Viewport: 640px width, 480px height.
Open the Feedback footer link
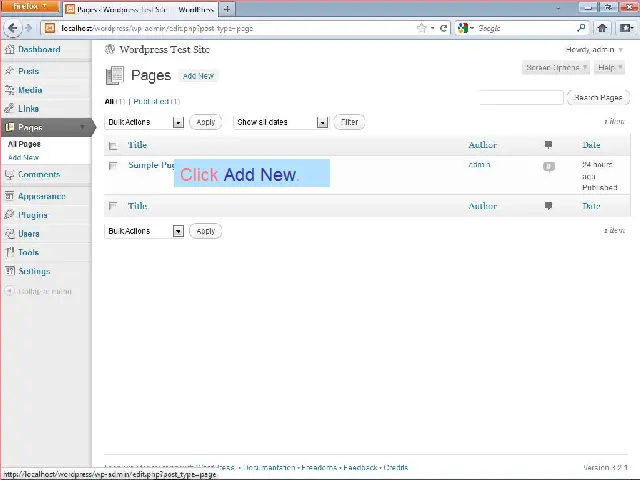(x=360, y=467)
